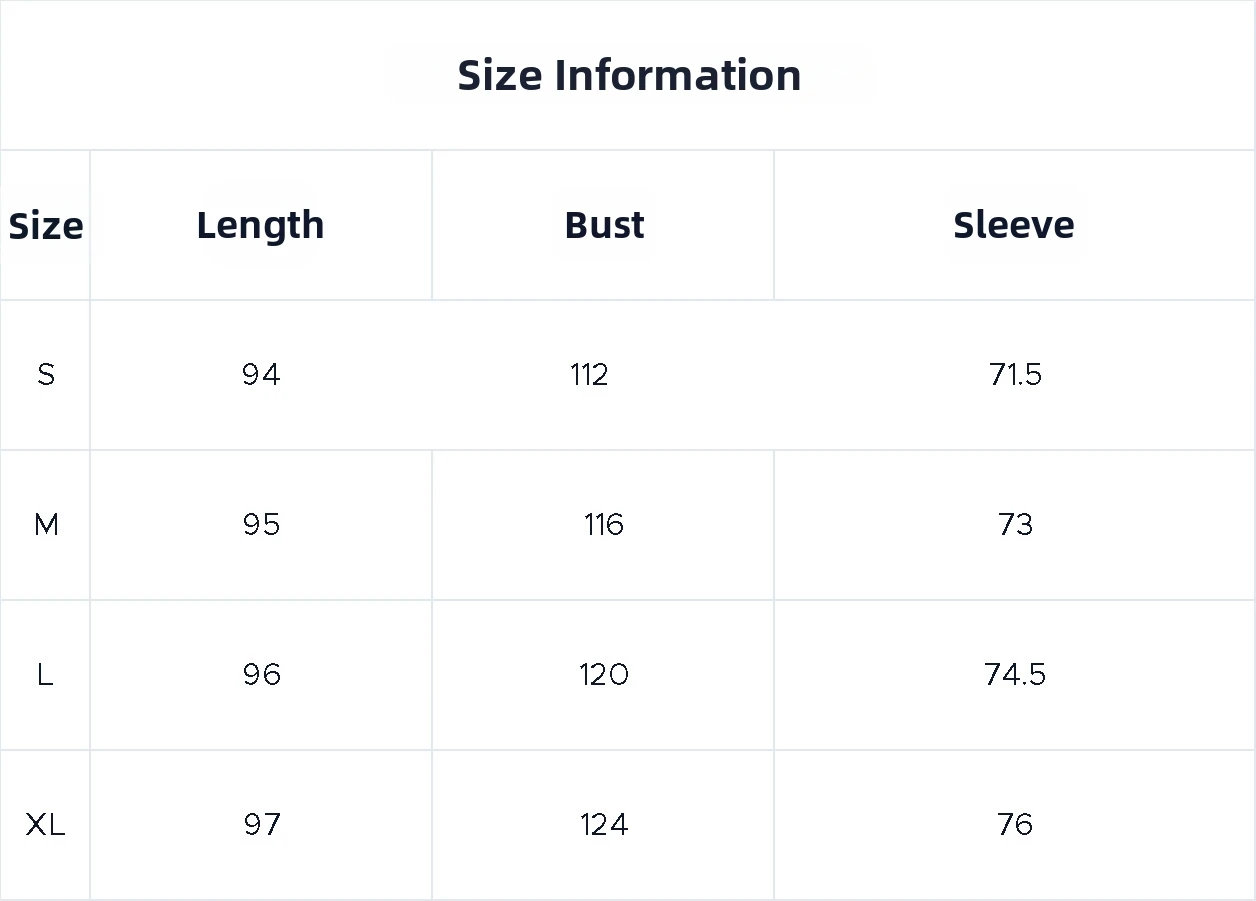Click the Bust column header
Viewport: 1256px width, 901px height.
point(604,225)
